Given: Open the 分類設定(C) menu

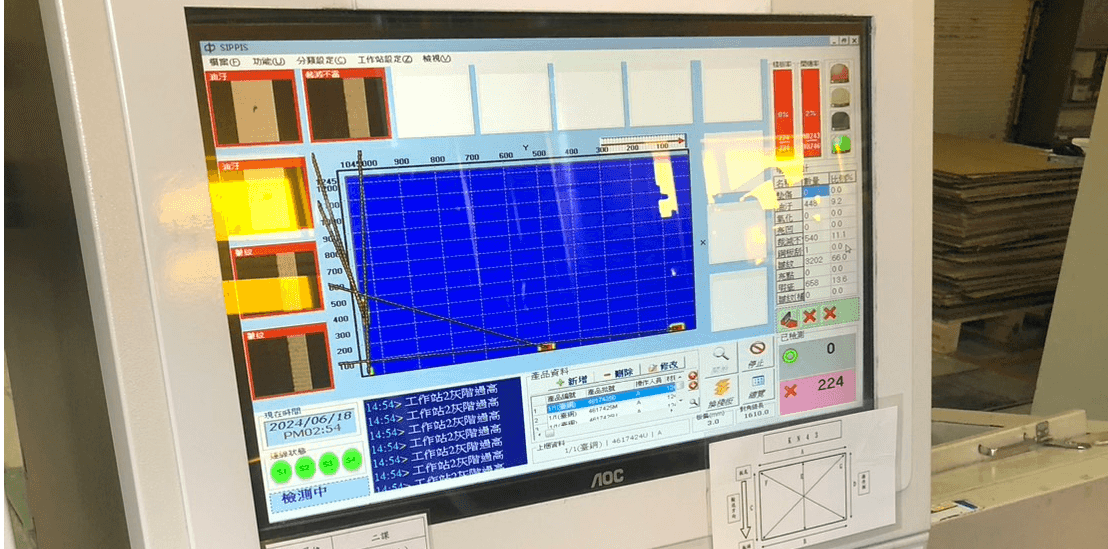Looking at the screenshot, I should [x=322, y=61].
